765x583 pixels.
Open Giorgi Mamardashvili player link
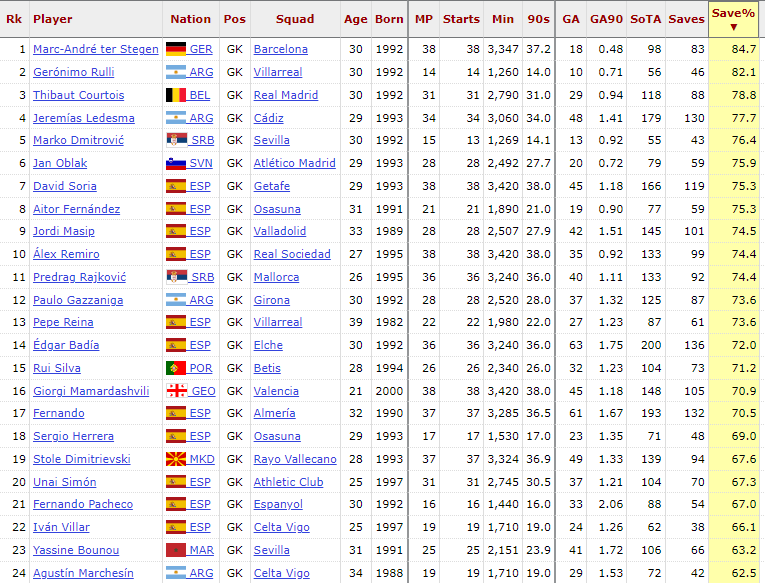pos(91,391)
